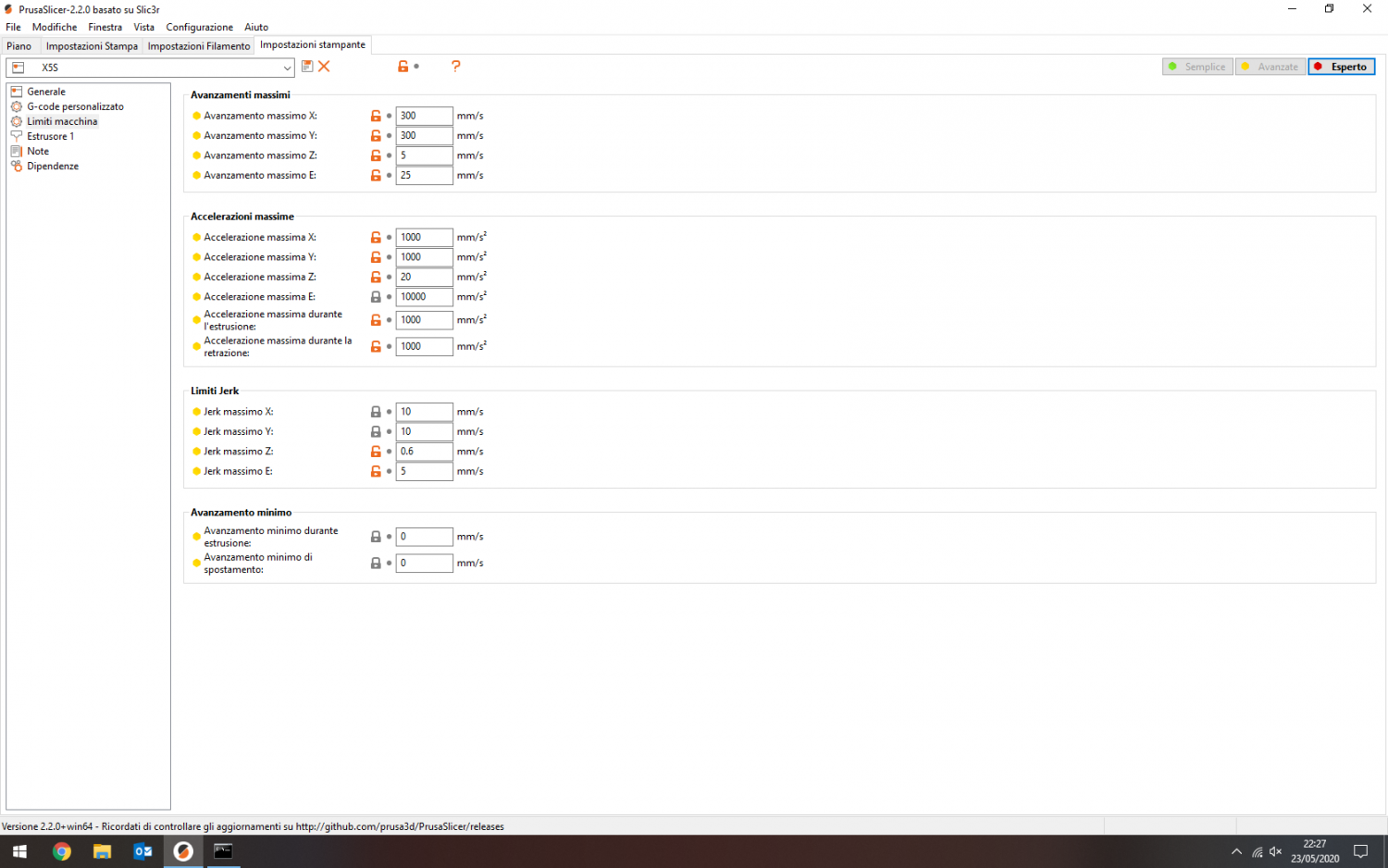The image size is (1388, 868).
Task: Click lock icon for Avanzamento minimo di spostamento
Action: [376, 564]
